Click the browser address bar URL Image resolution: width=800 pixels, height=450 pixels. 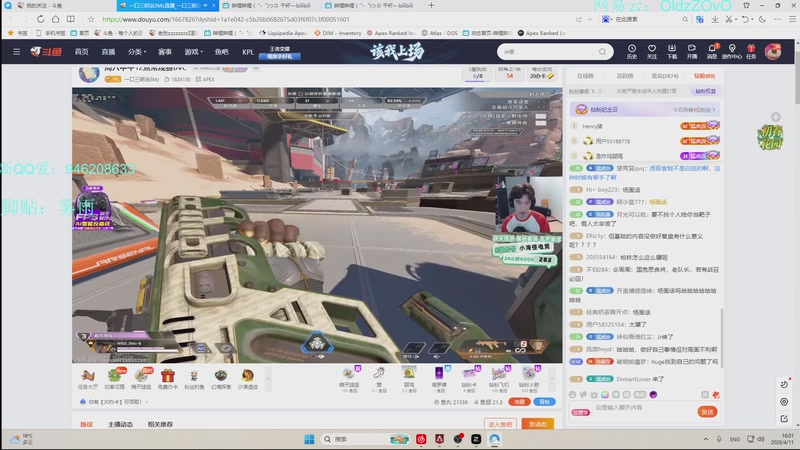226,19
